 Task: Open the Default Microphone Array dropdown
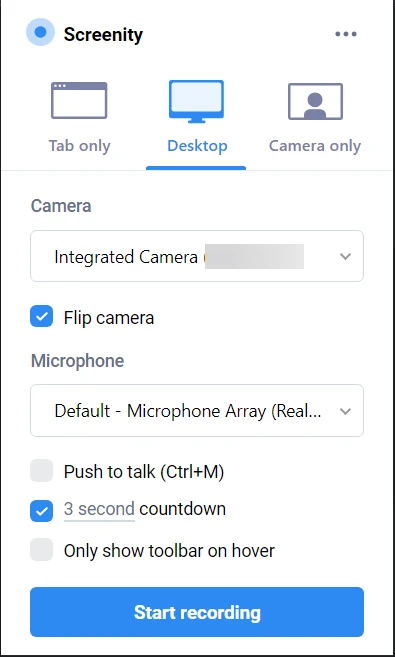tap(197, 411)
